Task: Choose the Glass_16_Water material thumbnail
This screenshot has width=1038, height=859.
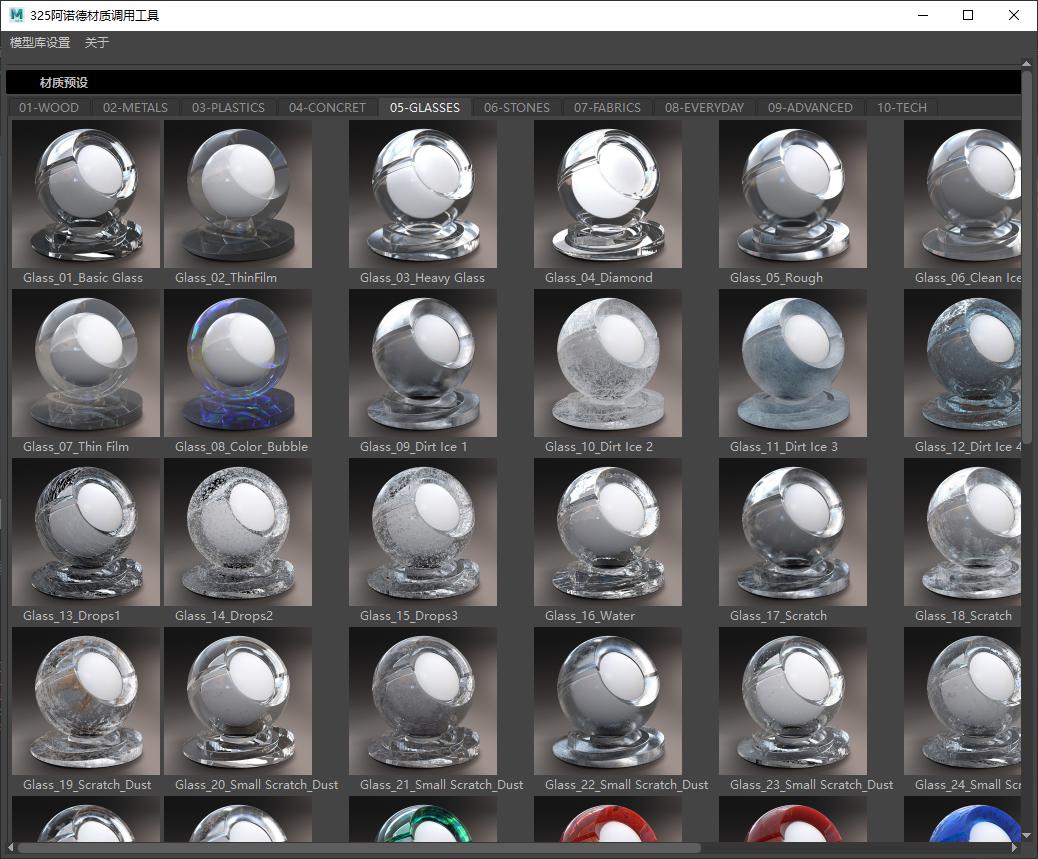Action: 608,532
